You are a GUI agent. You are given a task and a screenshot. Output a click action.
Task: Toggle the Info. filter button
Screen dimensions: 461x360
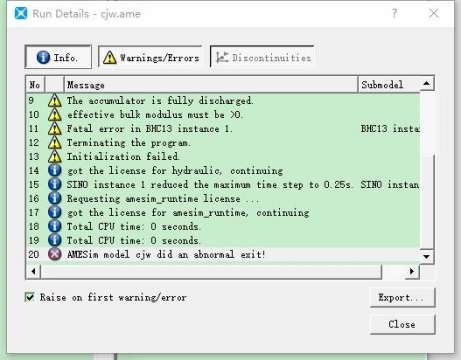pos(58,57)
